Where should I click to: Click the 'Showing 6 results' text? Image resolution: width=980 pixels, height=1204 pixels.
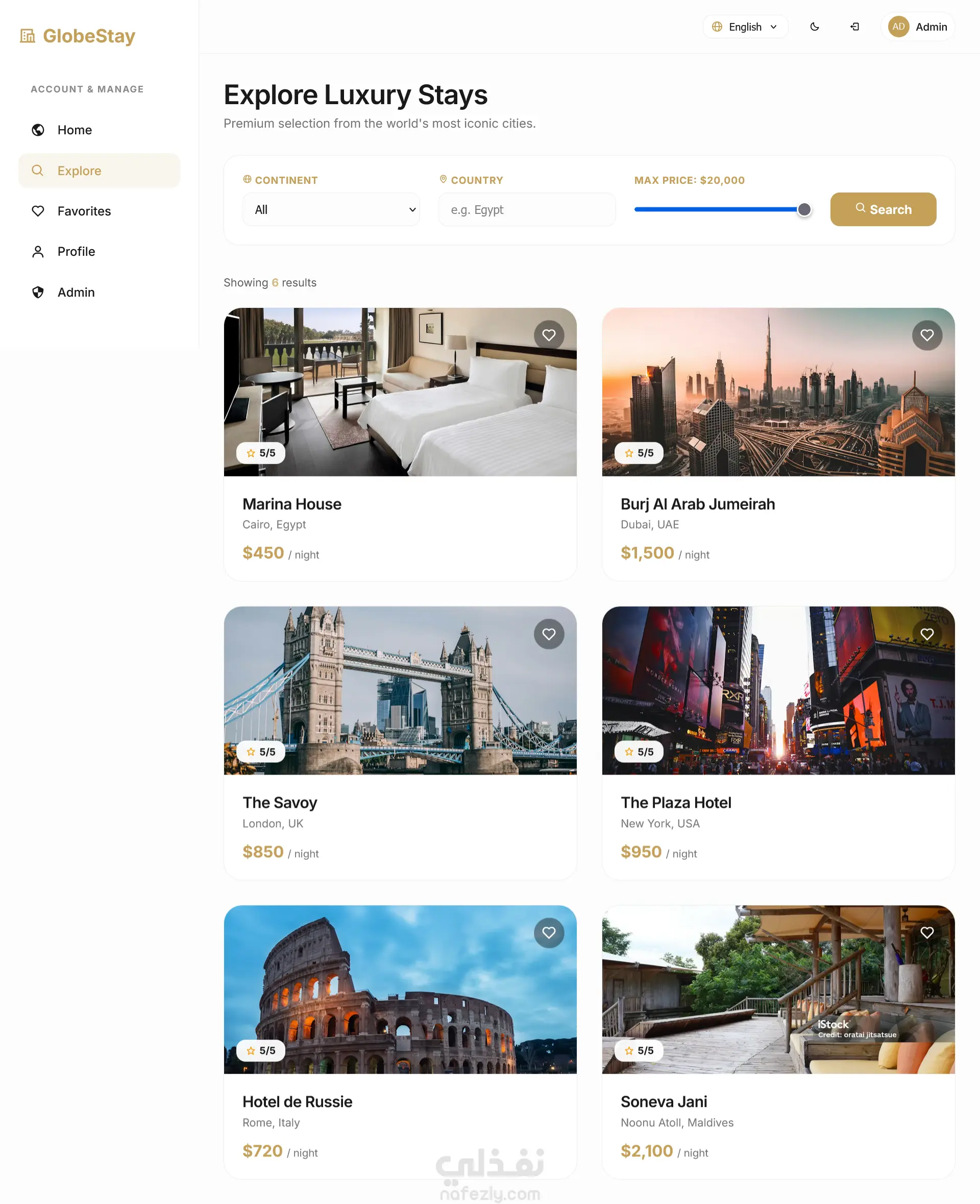pyautogui.click(x=270, y=282)
